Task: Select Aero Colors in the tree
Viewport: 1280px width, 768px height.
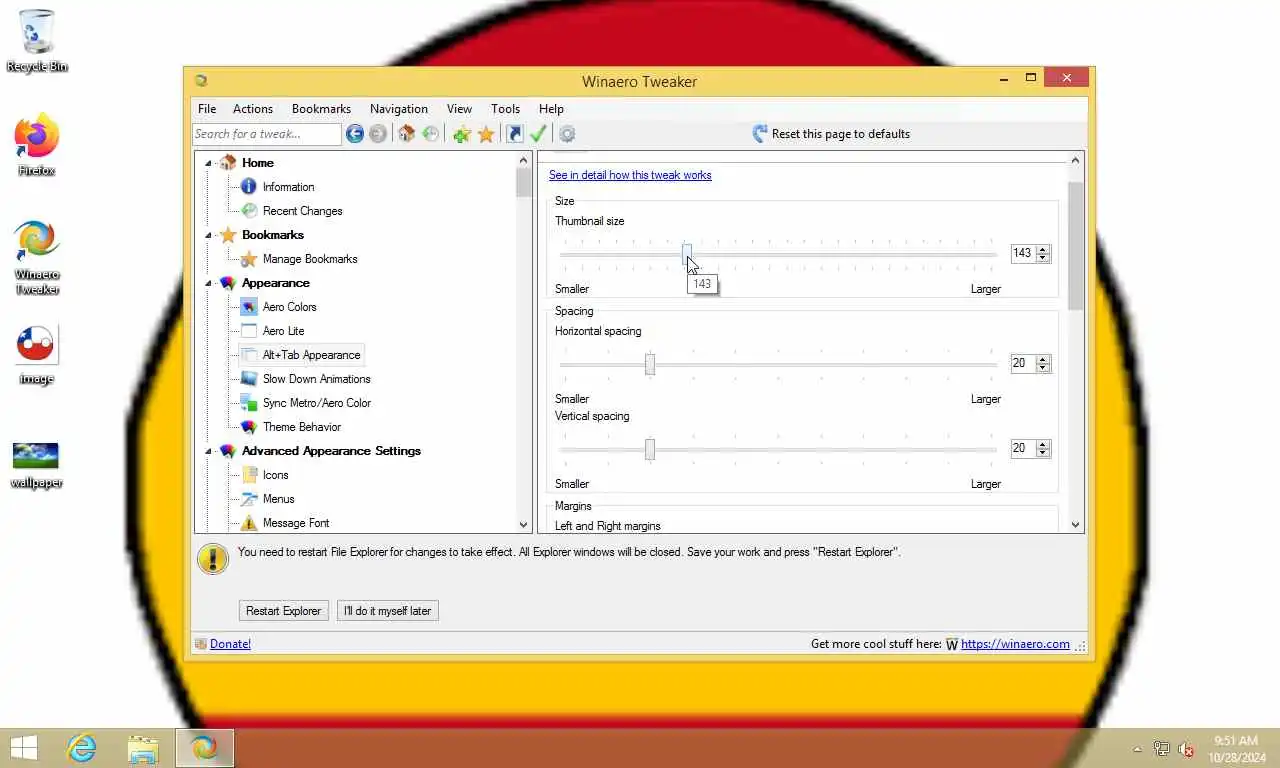Action: tap(289, 307)
